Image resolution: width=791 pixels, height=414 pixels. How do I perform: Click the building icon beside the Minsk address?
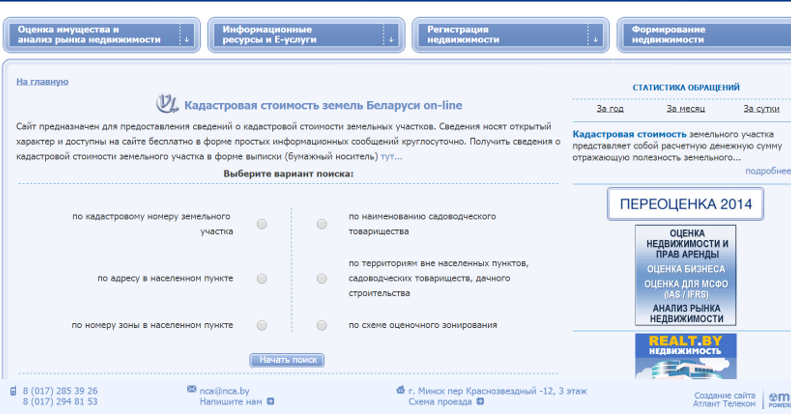point(400,390)
